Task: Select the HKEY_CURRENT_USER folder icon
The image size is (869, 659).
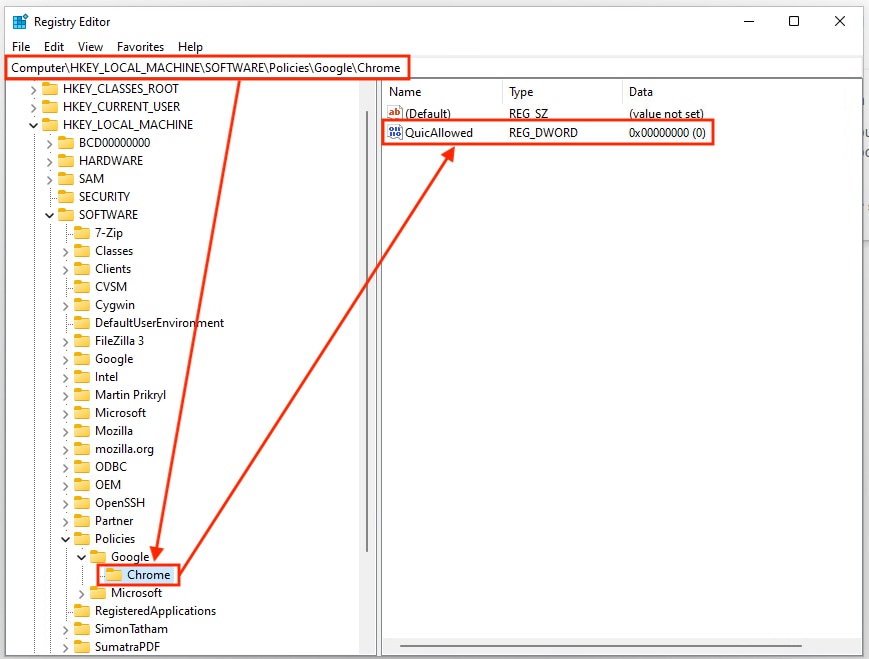Action: (x=50, y=106)
